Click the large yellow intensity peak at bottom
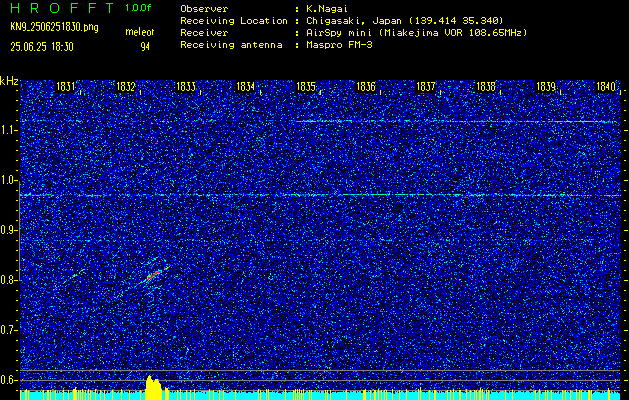Viewport: 629px width, 400px height. (154, 388)
